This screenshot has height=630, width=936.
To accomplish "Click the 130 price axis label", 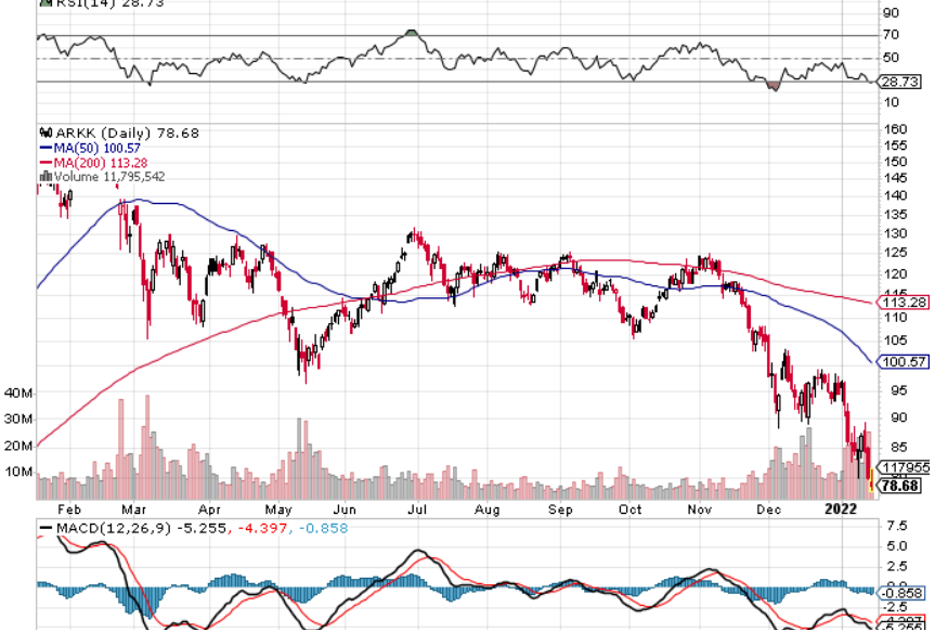I will pos(895,233).
